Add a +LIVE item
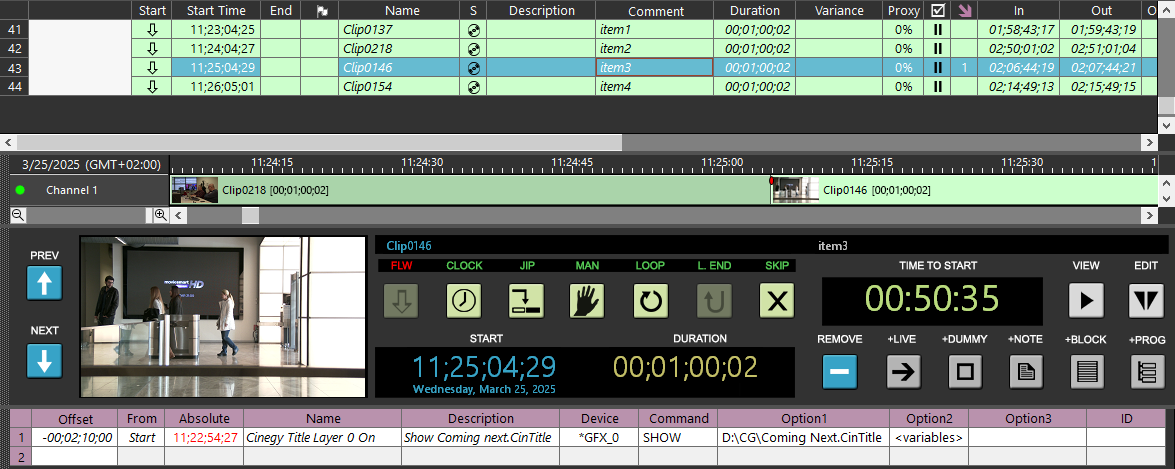Viewport: 1175px width, 469px height. 903,372
